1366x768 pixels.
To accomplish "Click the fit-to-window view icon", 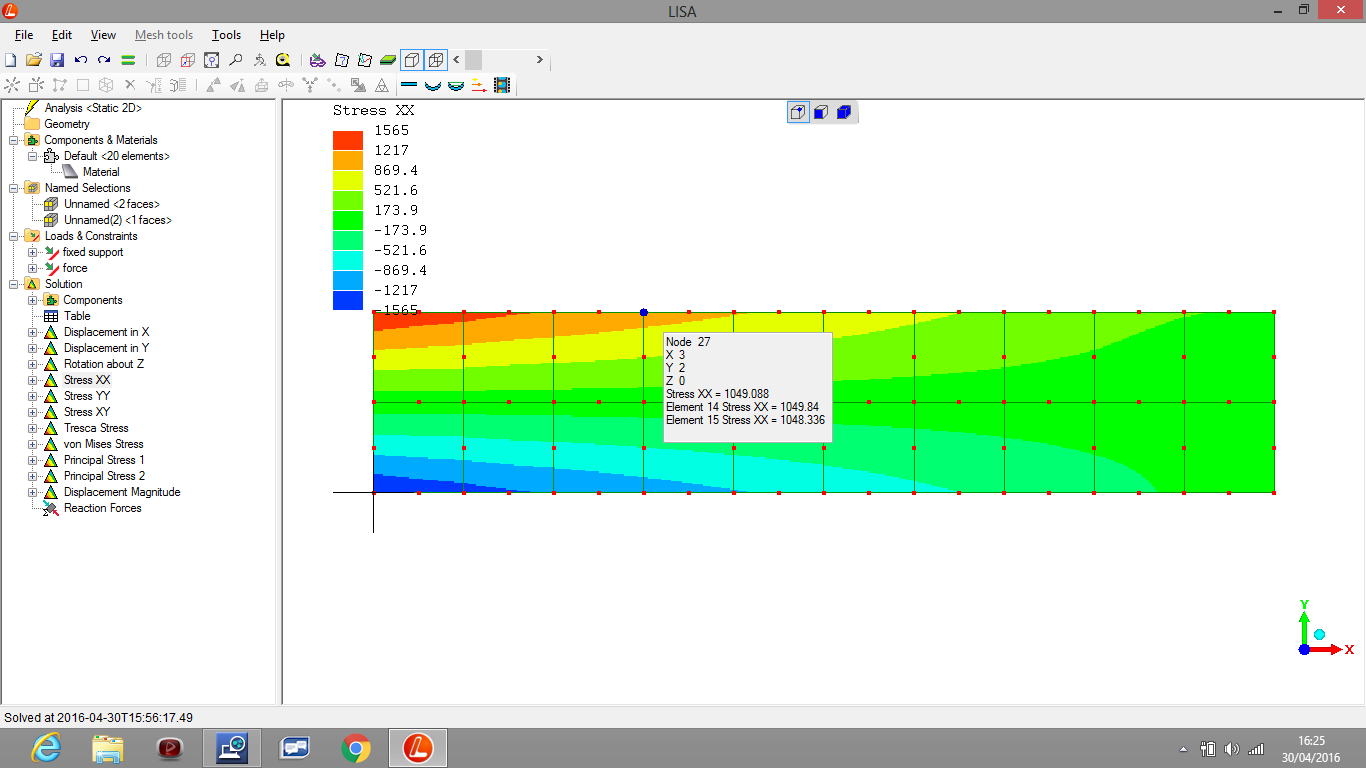I will (x=211, y=60).
